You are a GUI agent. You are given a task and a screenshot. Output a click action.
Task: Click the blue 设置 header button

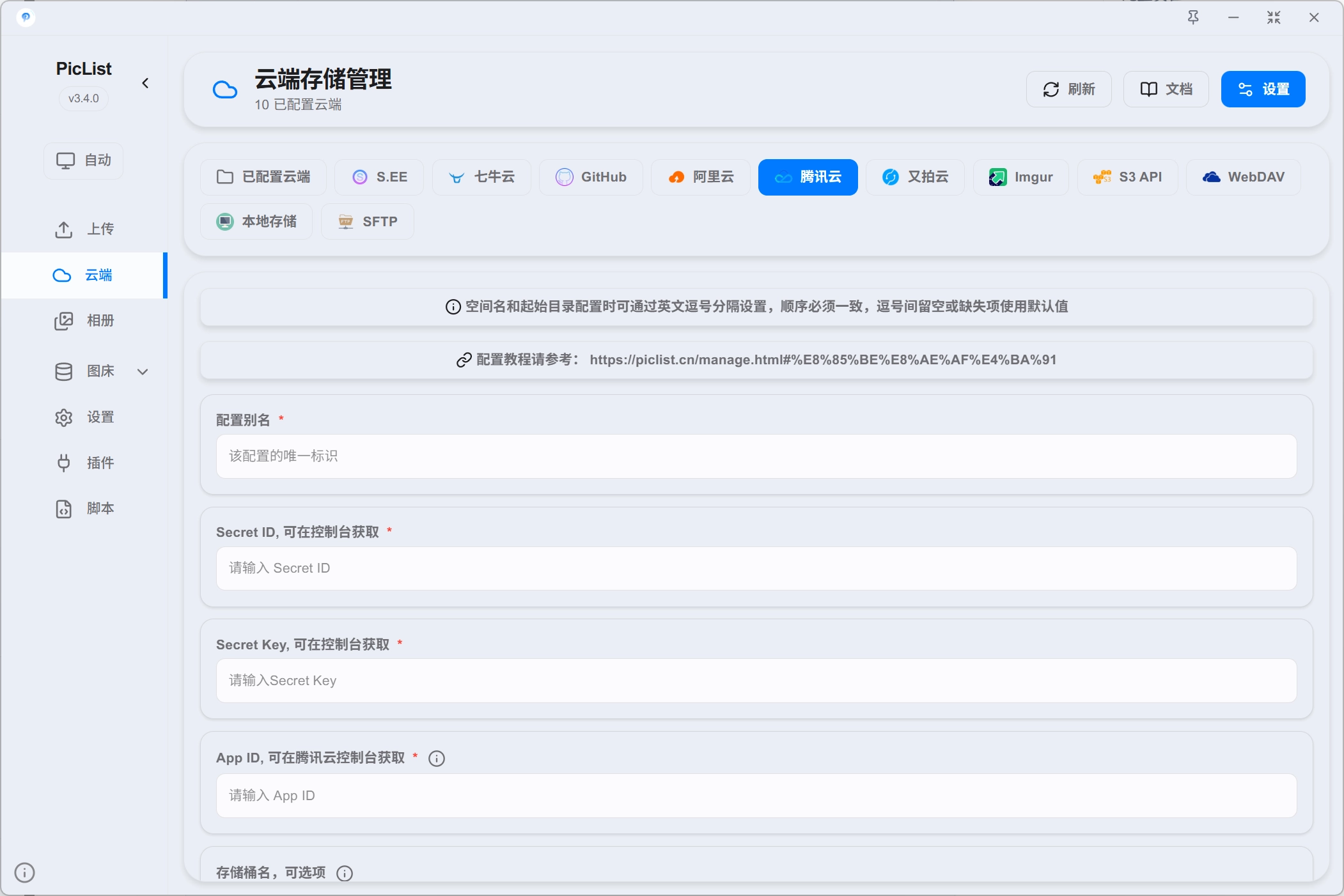(1263, 89)
